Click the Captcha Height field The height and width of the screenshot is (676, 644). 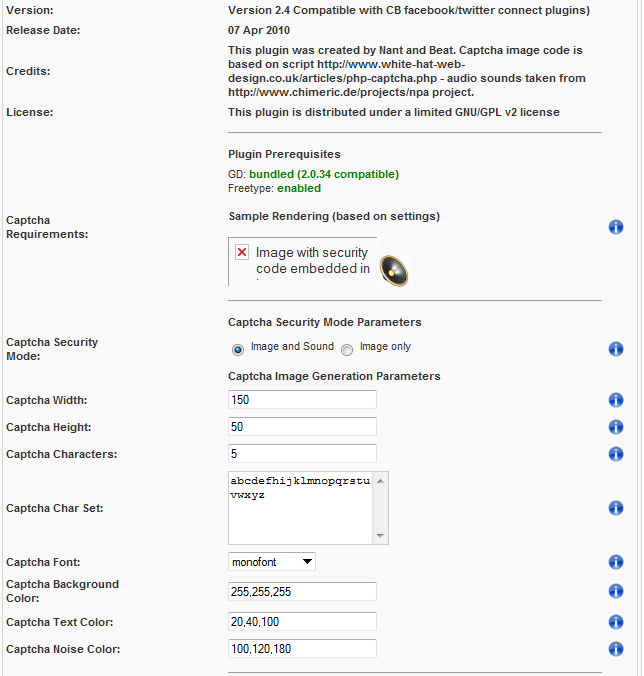[x=302, y=426]
